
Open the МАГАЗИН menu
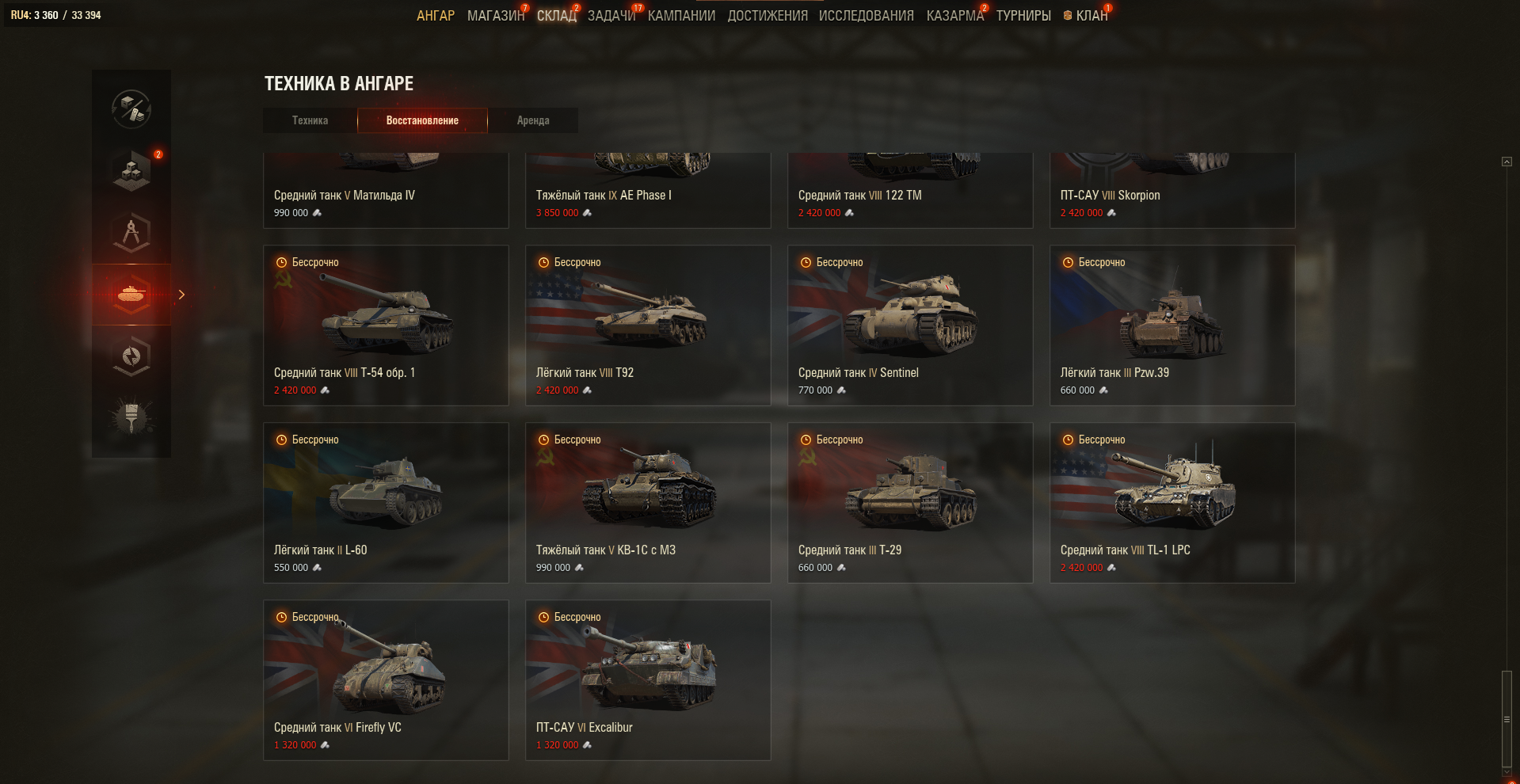(x=496, y=15)
